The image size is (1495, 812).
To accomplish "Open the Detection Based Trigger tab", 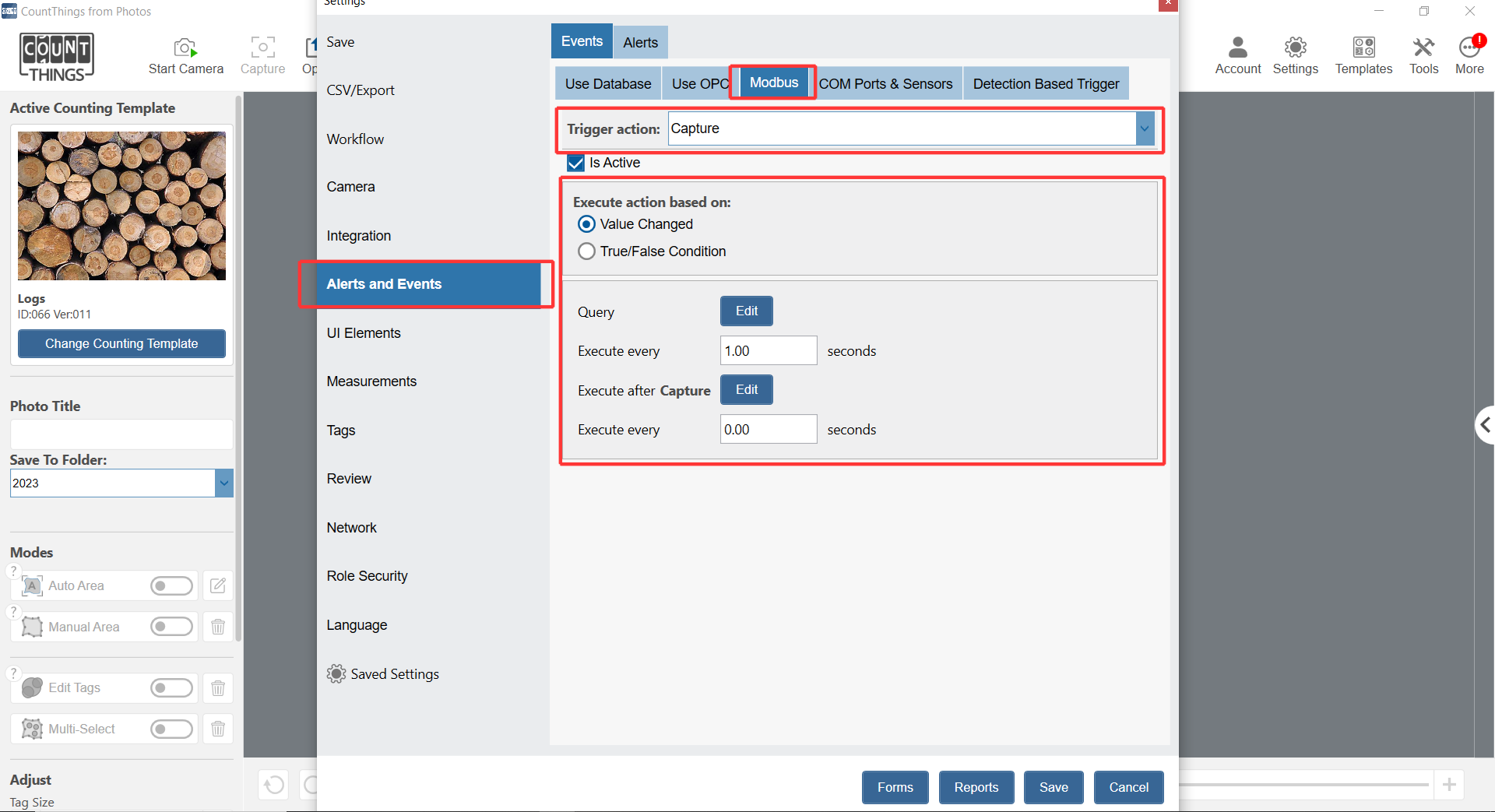I will (1045, 84).
